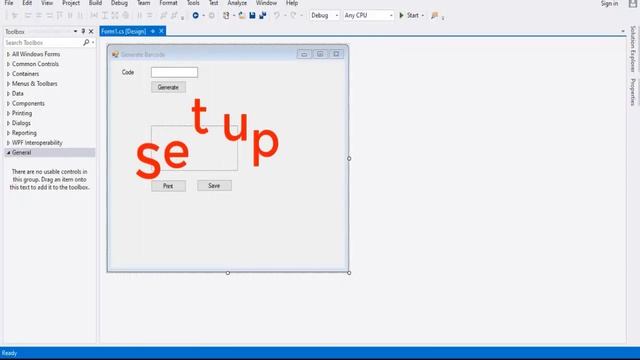Click the form icon in Generate Barcode title bar
Viewport: 640px width, 360px height.
point(115,54)
